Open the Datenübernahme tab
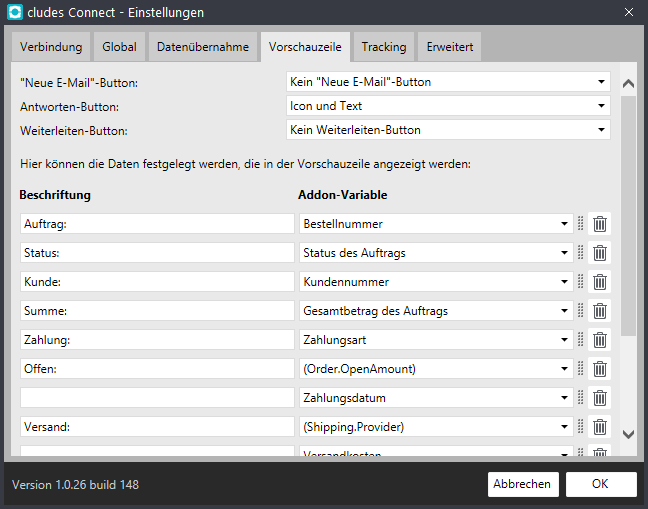Screen dimensions: 648x509 203,47
